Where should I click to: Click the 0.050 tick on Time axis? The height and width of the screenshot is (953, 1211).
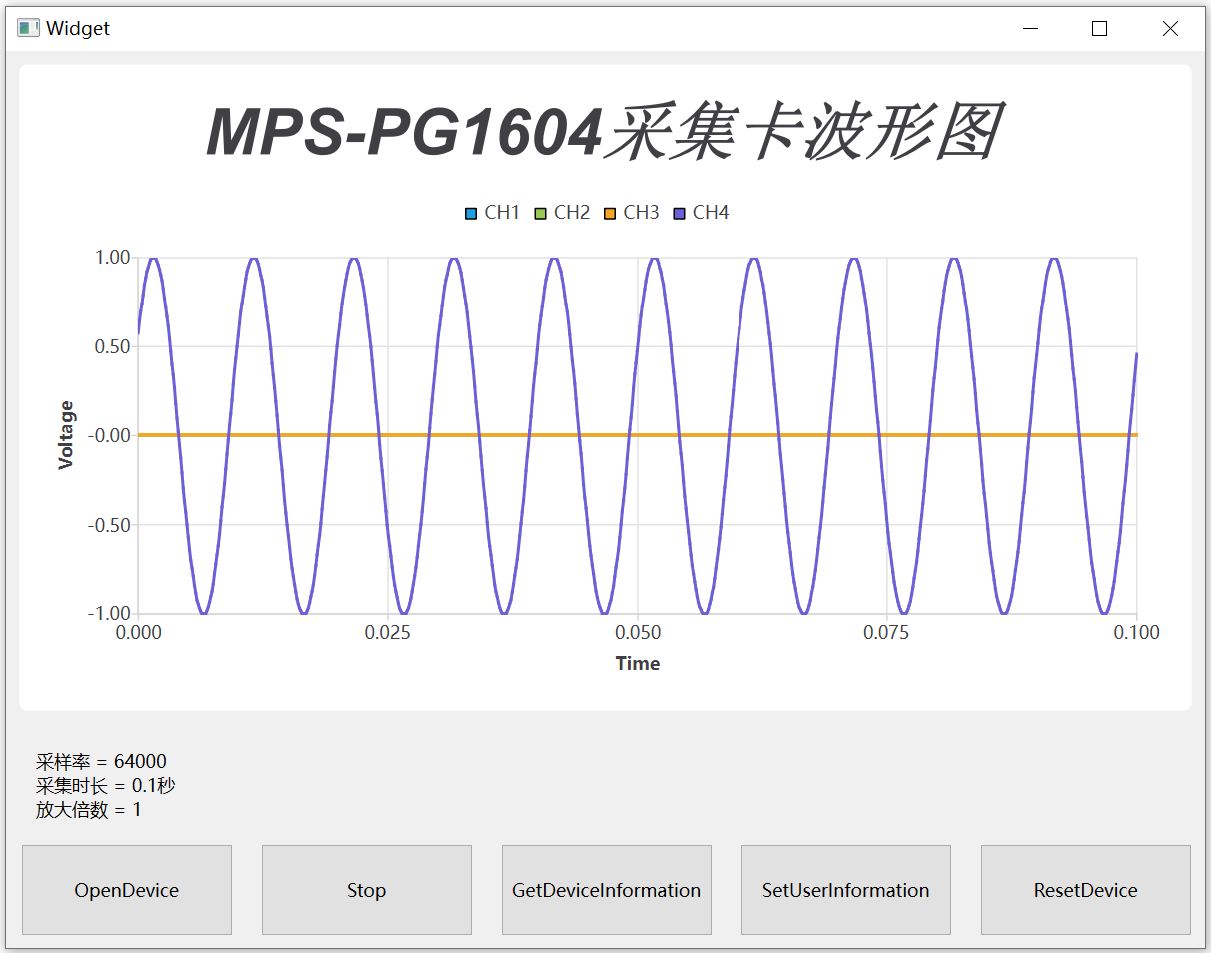[637, 632]
